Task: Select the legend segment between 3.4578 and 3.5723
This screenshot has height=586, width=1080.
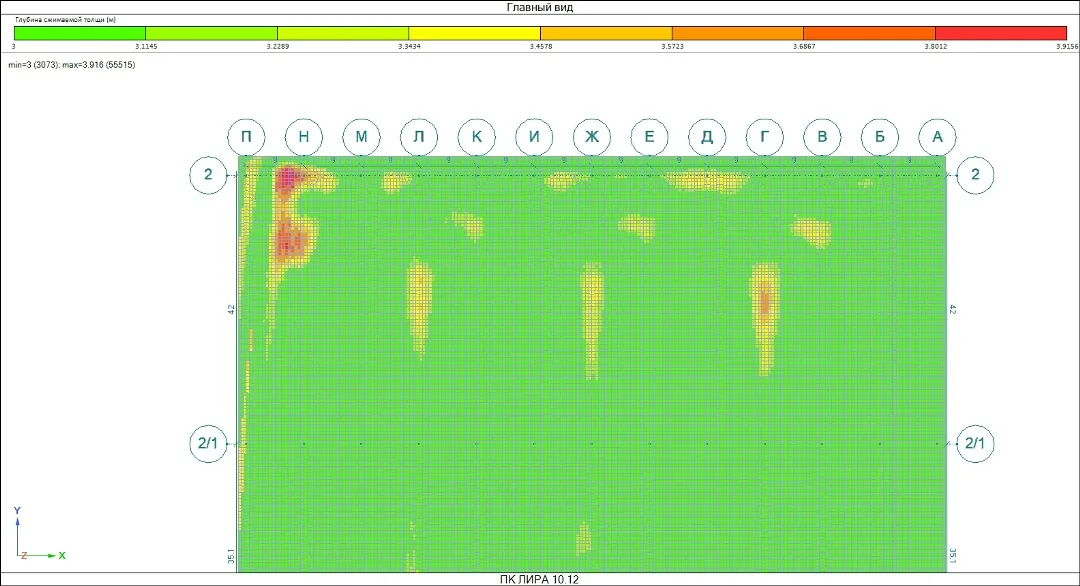Action: 606,33
